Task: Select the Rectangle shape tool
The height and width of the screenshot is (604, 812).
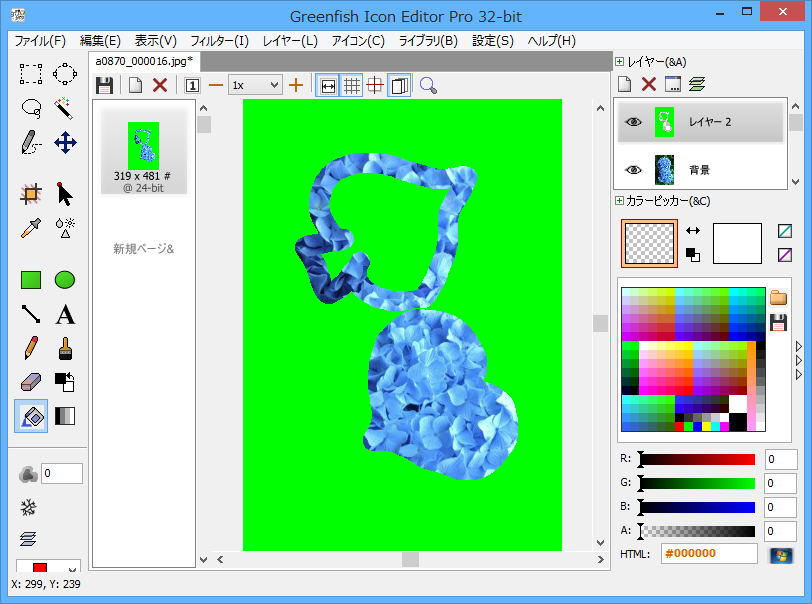Action: (31, 280)
